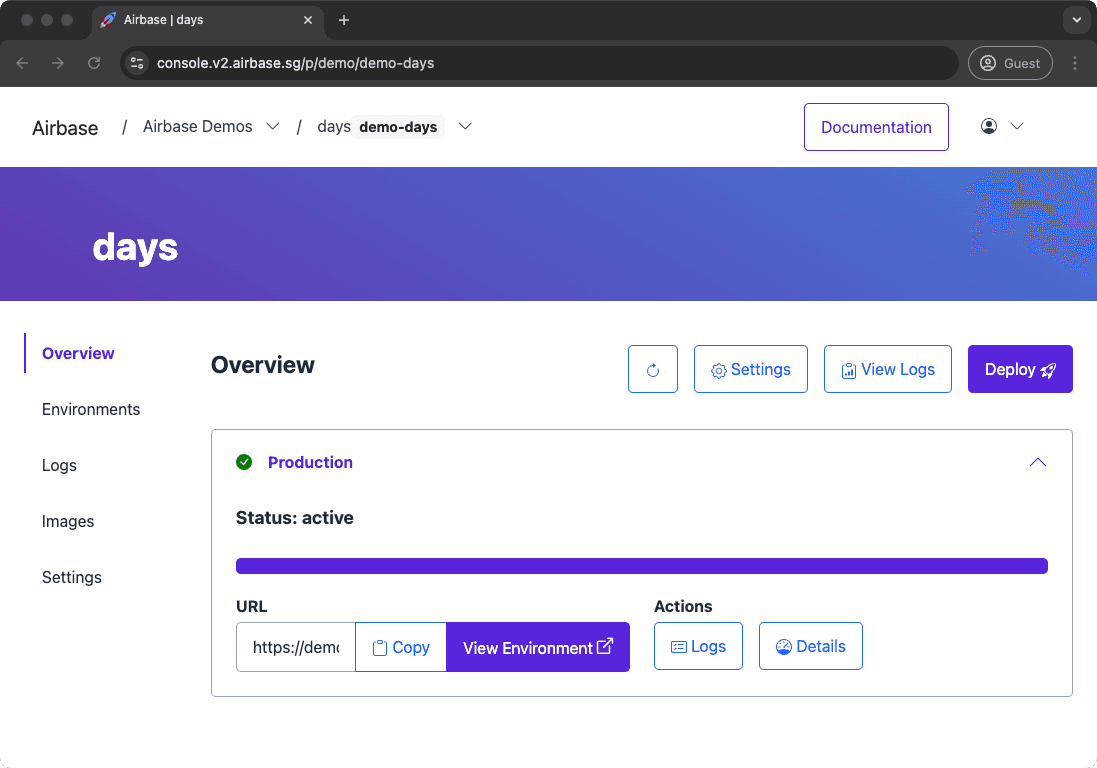This screenshot has height=768, width=1097.
Task: Open the demo-days project dropdown
Action: (x=465, y=126)
